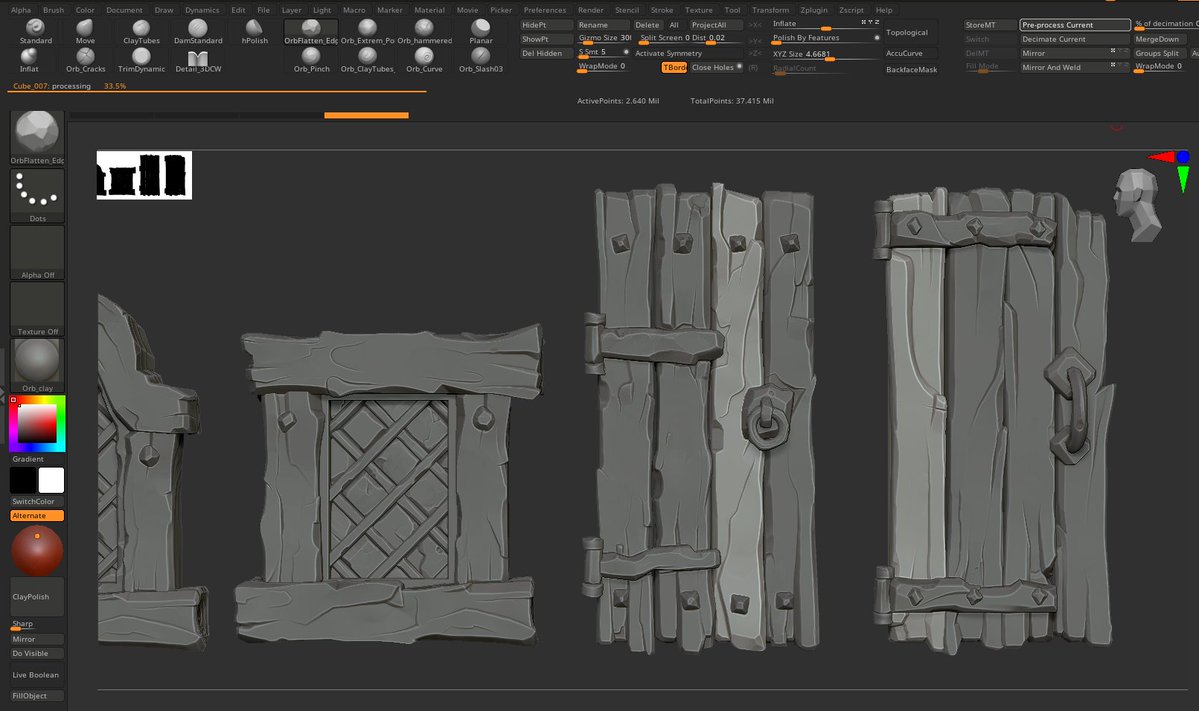
Task: Pick a hue in the color picker square
Action: click(x=37, y=424)
